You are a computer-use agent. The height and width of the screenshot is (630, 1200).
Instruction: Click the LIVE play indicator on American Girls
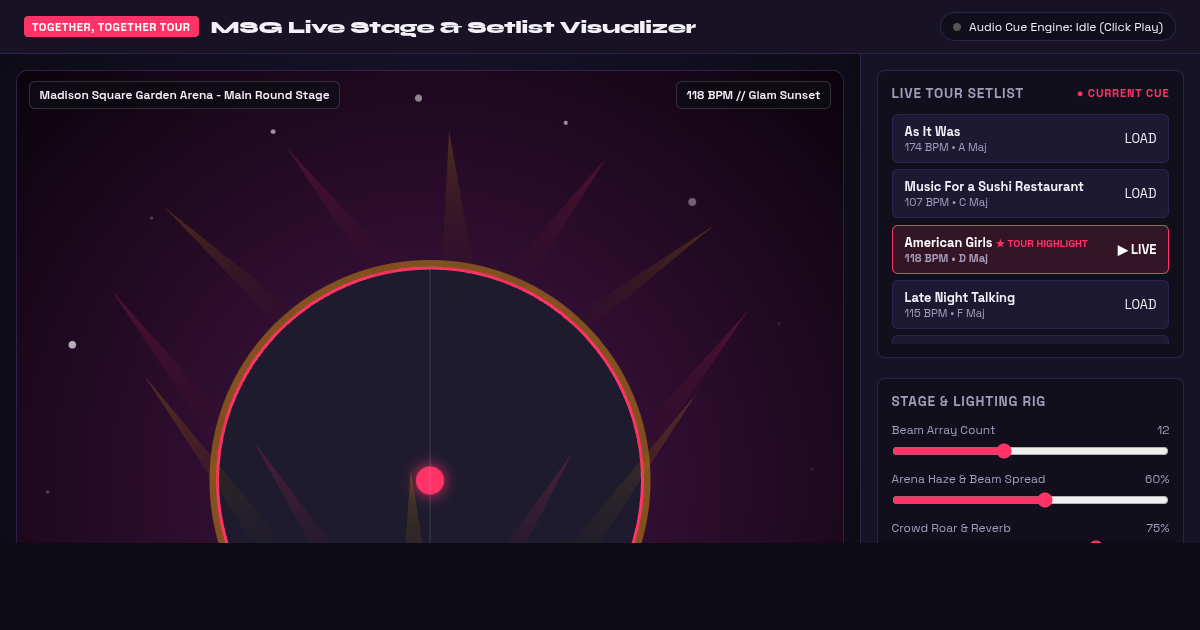click(1137, 250)
